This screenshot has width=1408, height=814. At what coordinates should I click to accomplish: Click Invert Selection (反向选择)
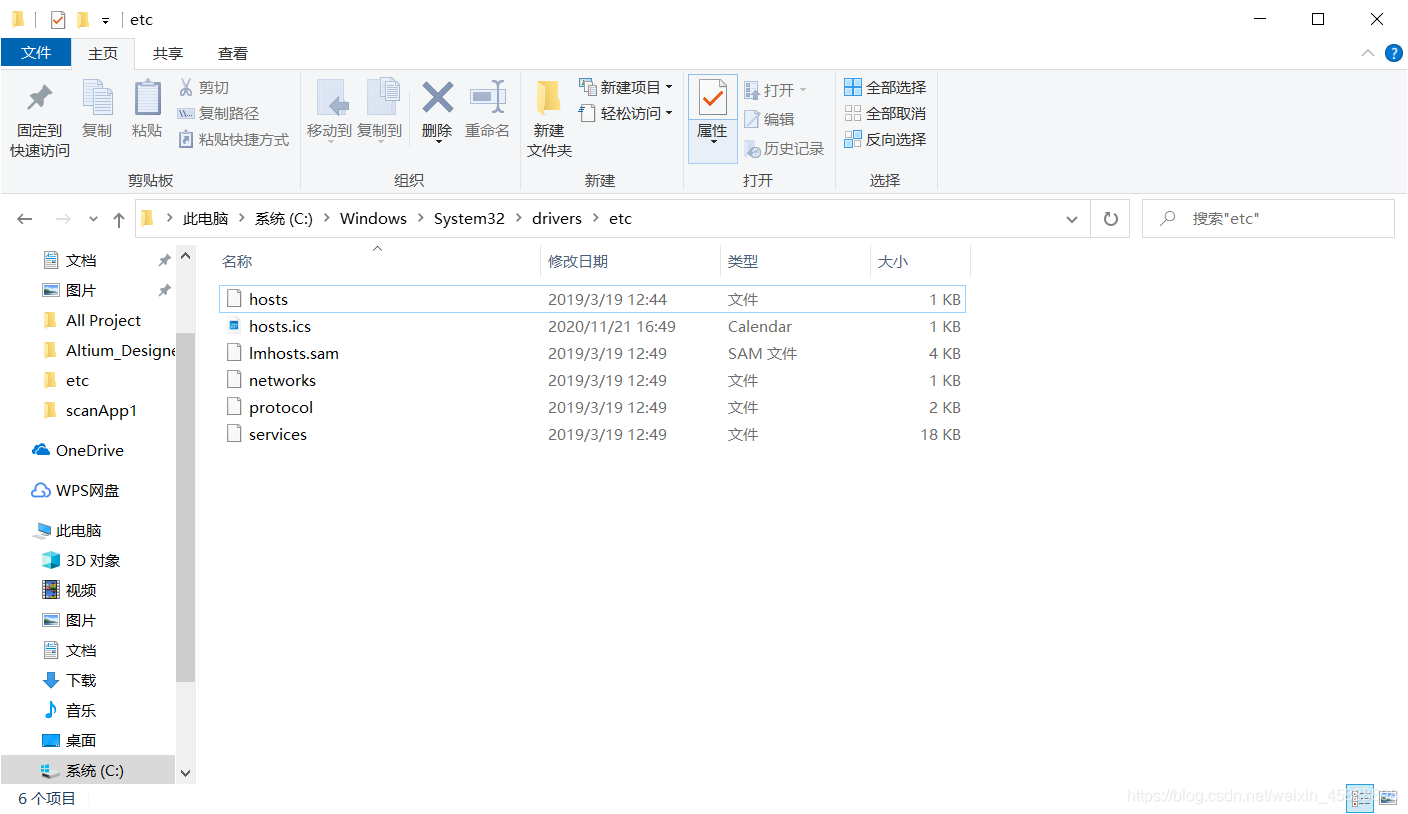coord(885,140)
